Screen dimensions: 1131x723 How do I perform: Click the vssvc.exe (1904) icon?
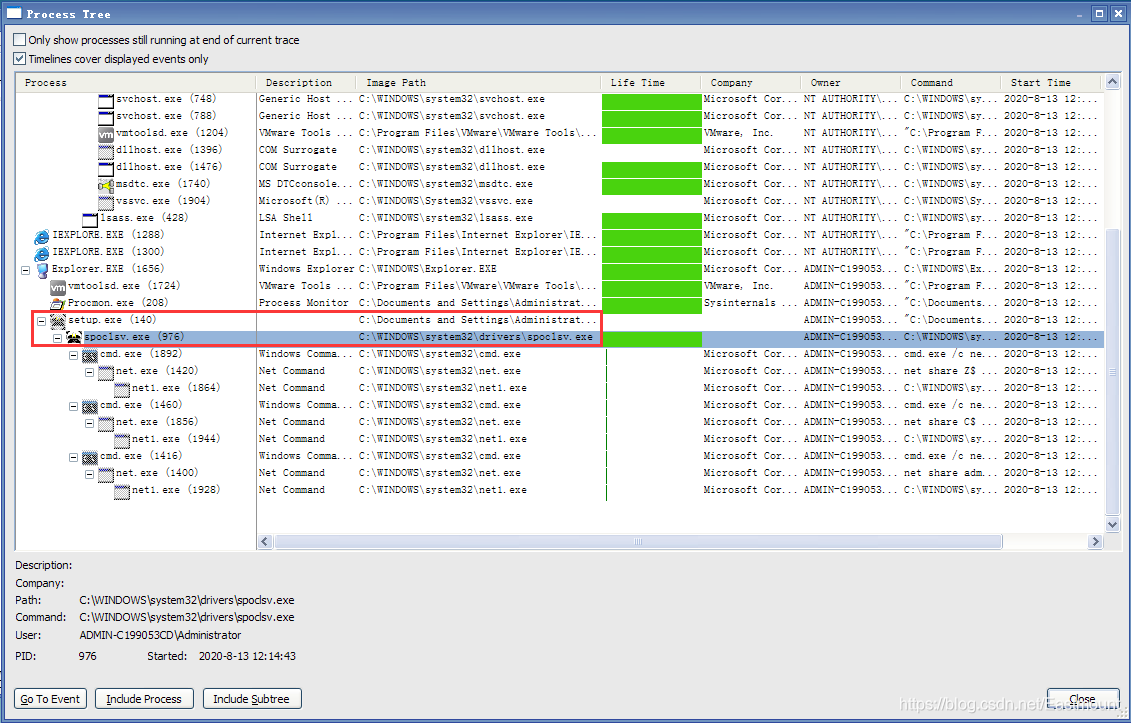point(106,201)
